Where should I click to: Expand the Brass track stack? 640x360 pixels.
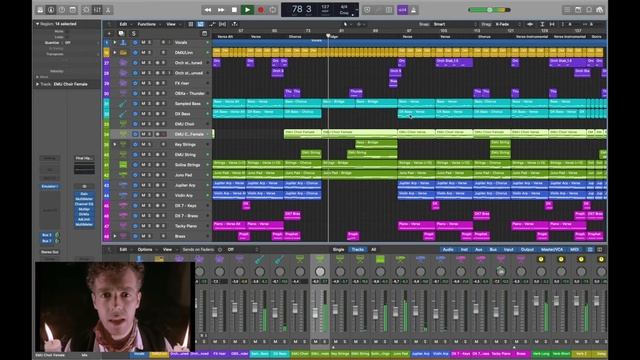pos(115,236)
